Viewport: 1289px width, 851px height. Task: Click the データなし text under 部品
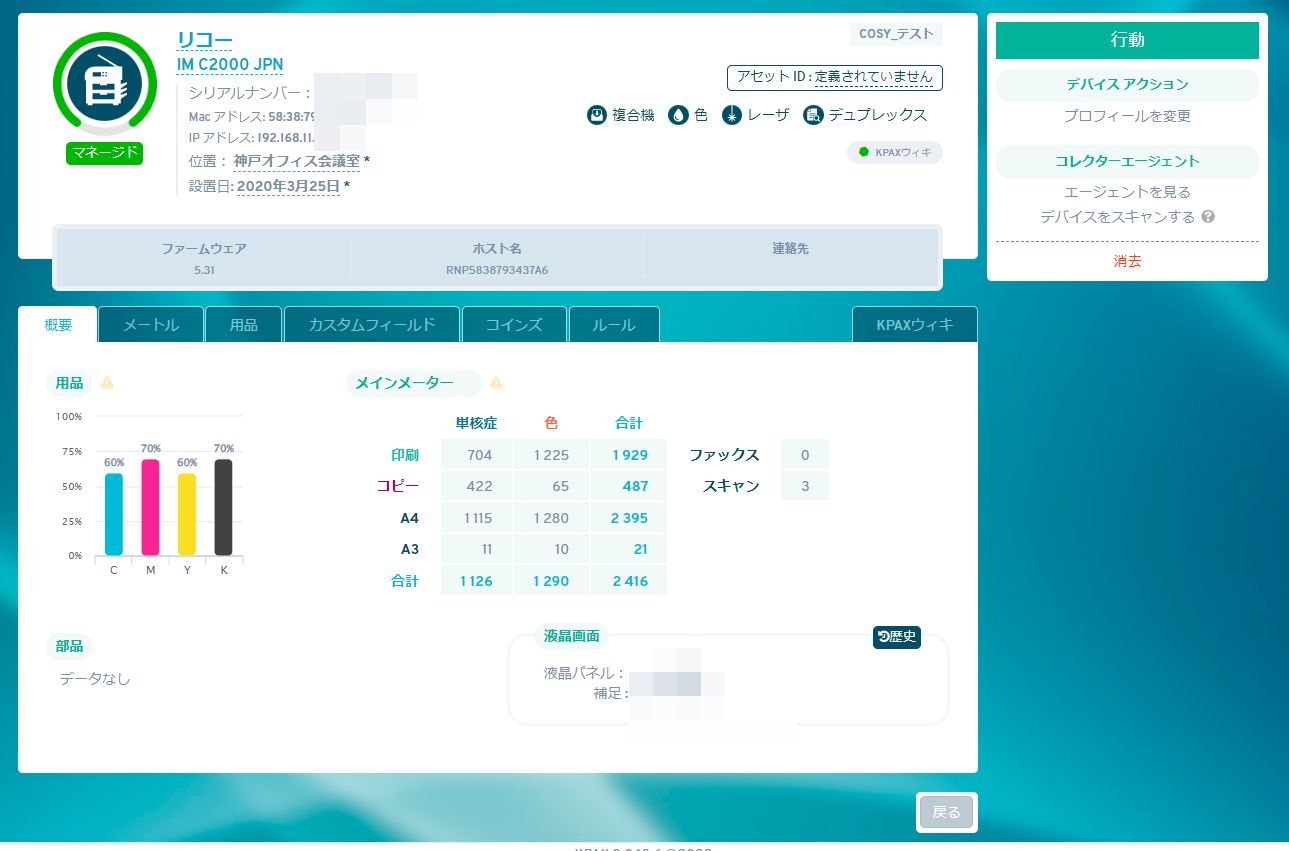95,679
